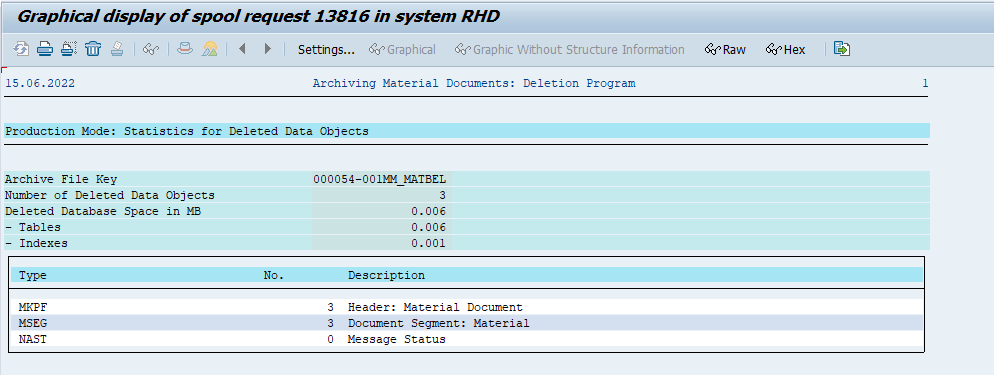The image size is (994, 375).
Task: Click the hat icon in toolbar
Action: [184, 49]
